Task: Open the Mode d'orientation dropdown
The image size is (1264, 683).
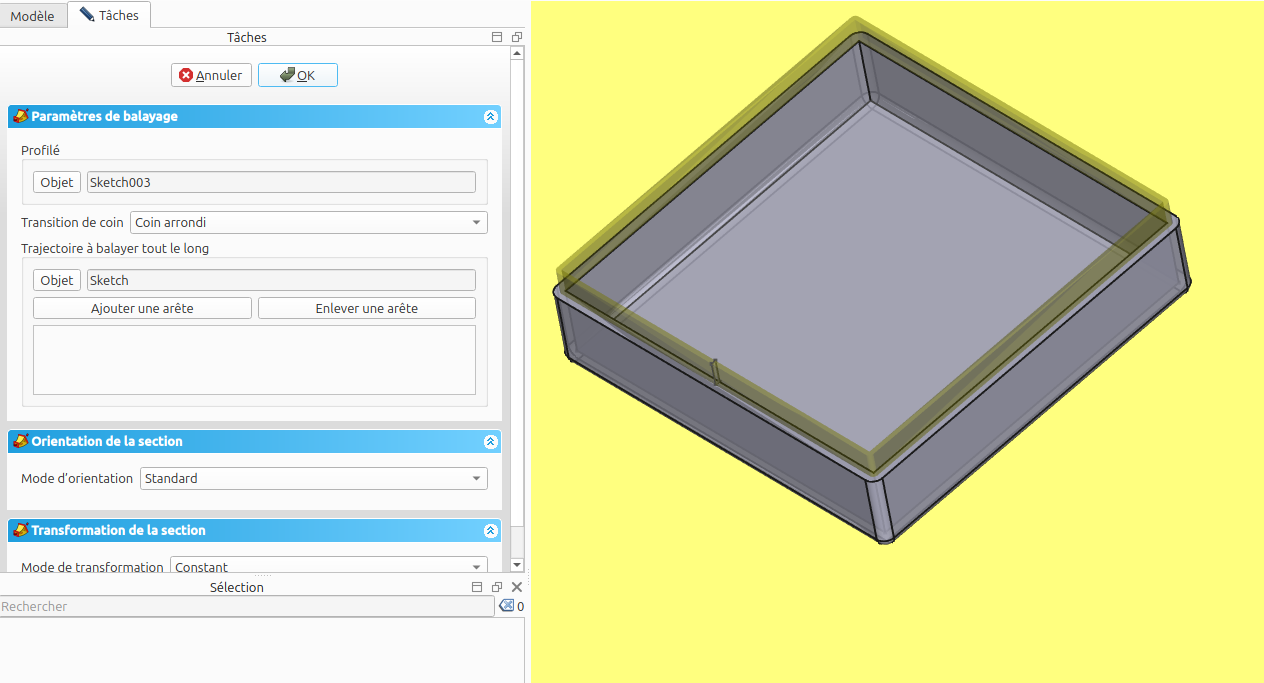Action: coord(313,478)
